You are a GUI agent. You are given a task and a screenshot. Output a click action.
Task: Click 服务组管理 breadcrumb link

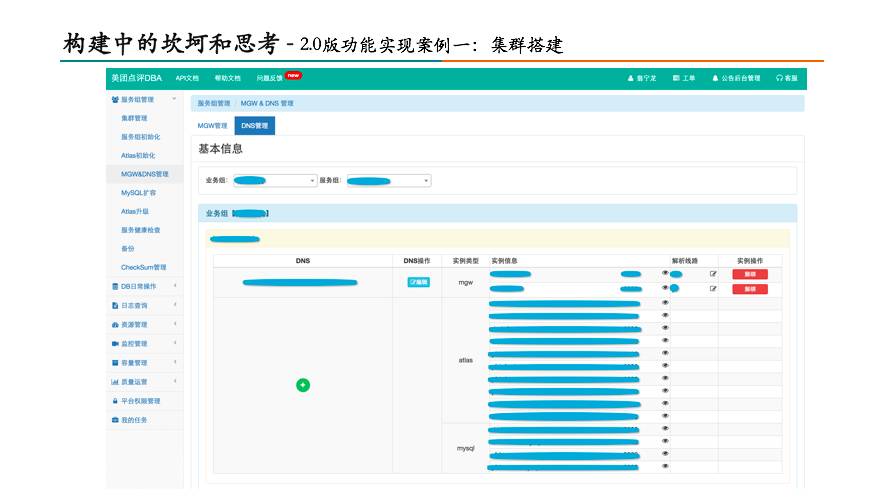pyautogui.click(x=214, y=104)
